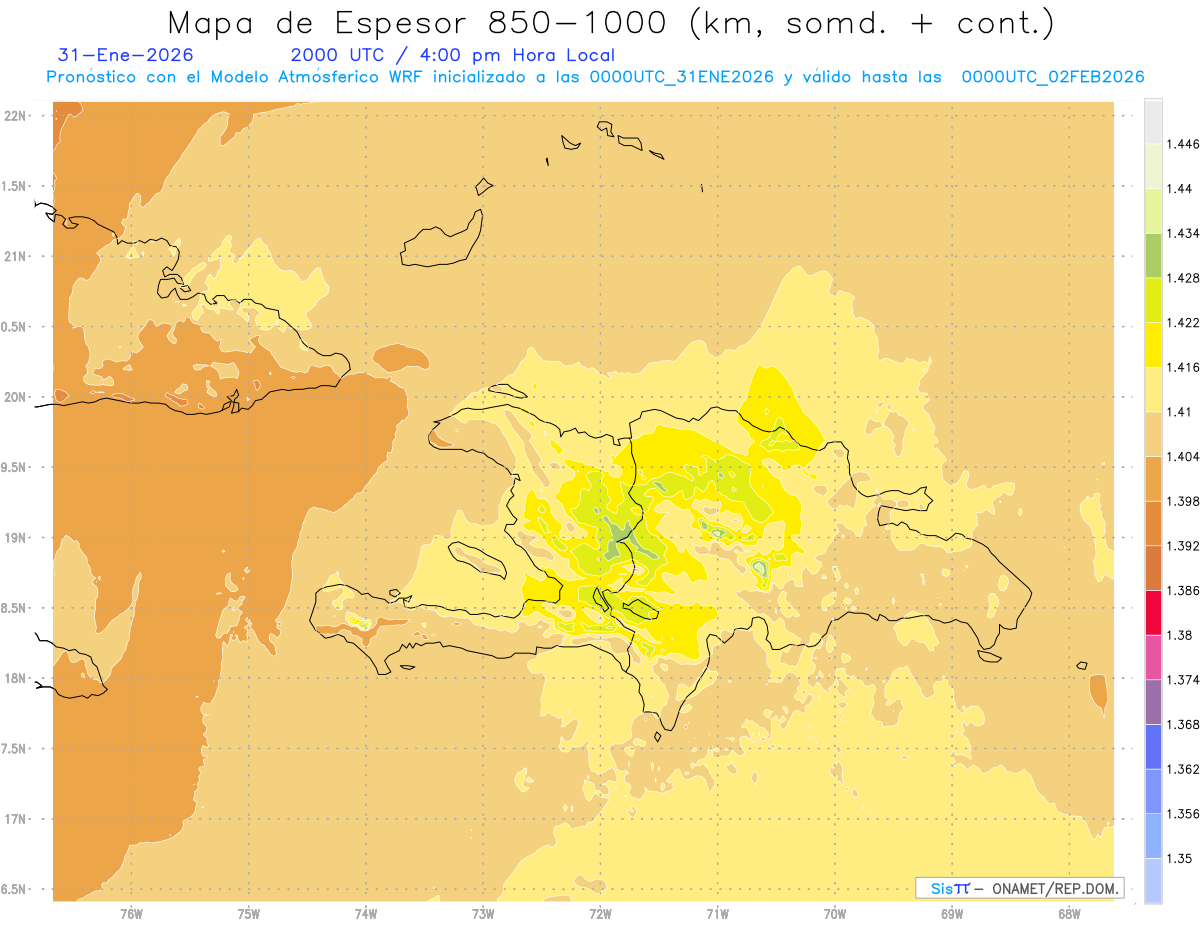Click the legend value '1.356'
The height and width of the screenshot is (927, 1200).
(x=1182, y=814)
